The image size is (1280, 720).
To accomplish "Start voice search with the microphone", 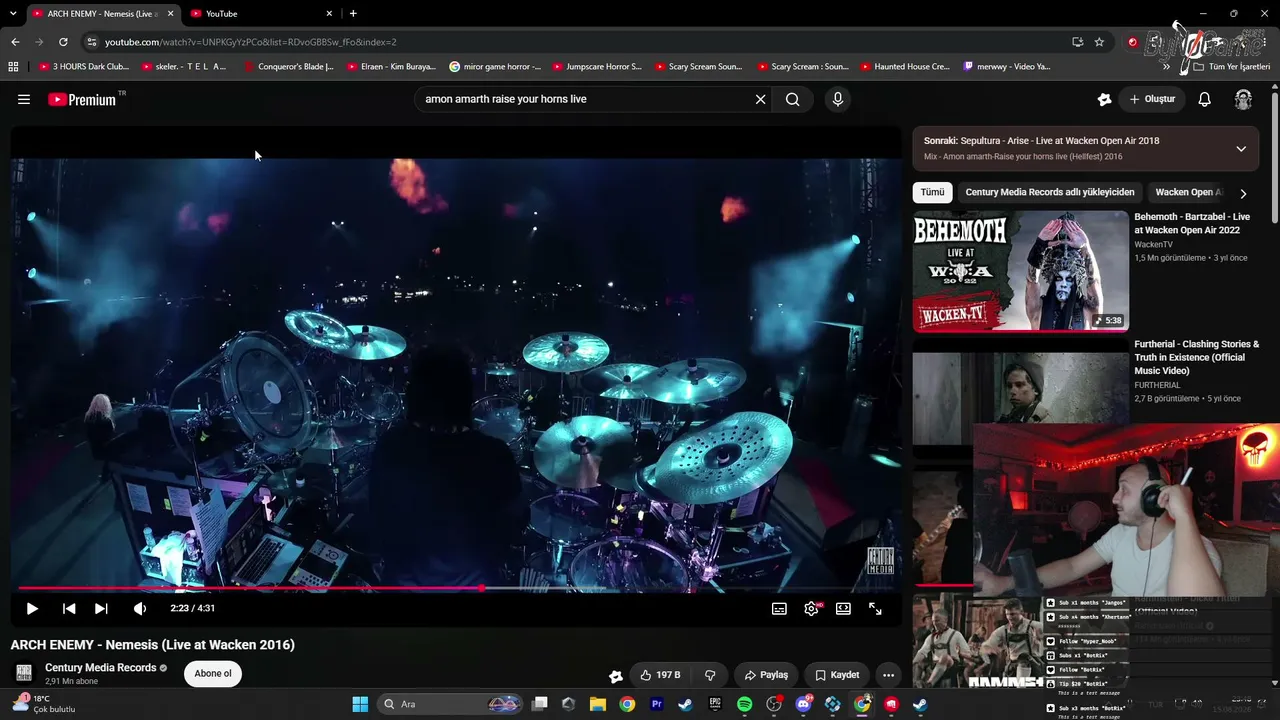I will tap(838, 99).
